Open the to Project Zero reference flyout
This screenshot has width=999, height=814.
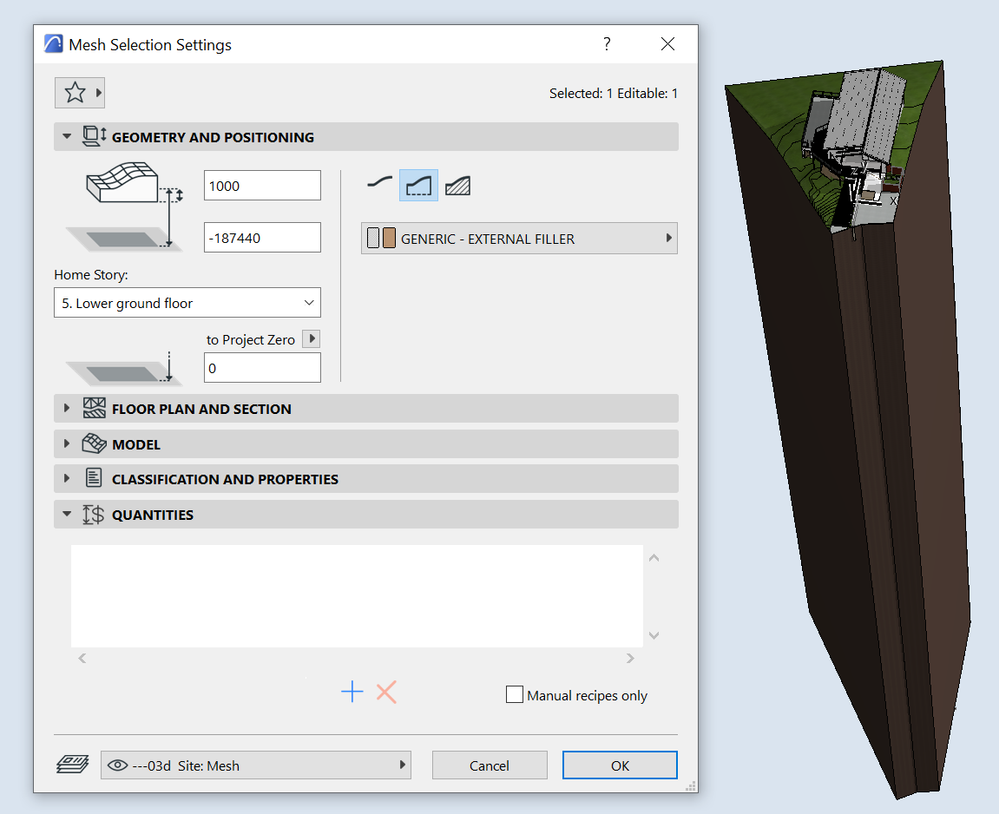[311, 339]
